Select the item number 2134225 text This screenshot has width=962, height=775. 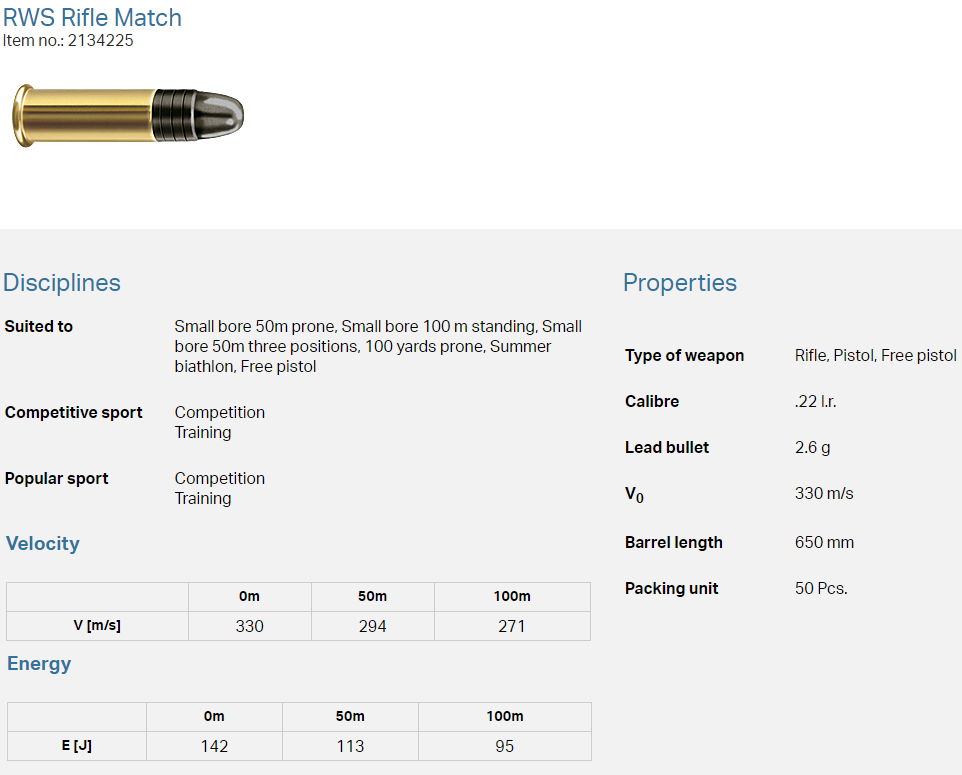[100, 41]
